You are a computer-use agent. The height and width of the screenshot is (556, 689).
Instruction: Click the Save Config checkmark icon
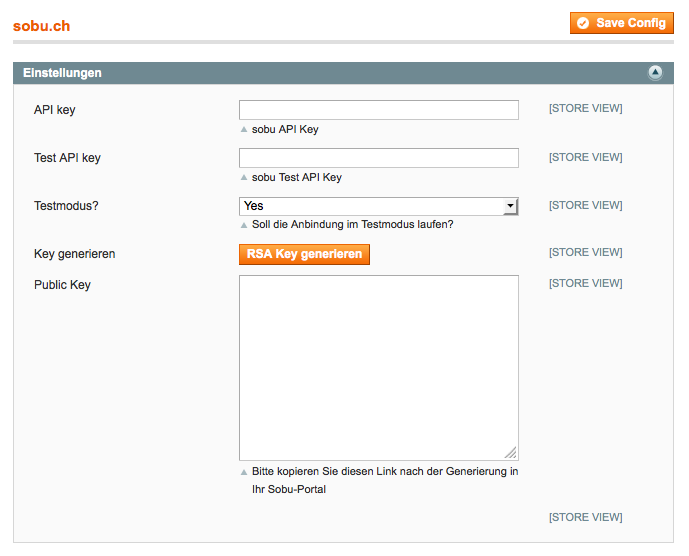[583, 23]
